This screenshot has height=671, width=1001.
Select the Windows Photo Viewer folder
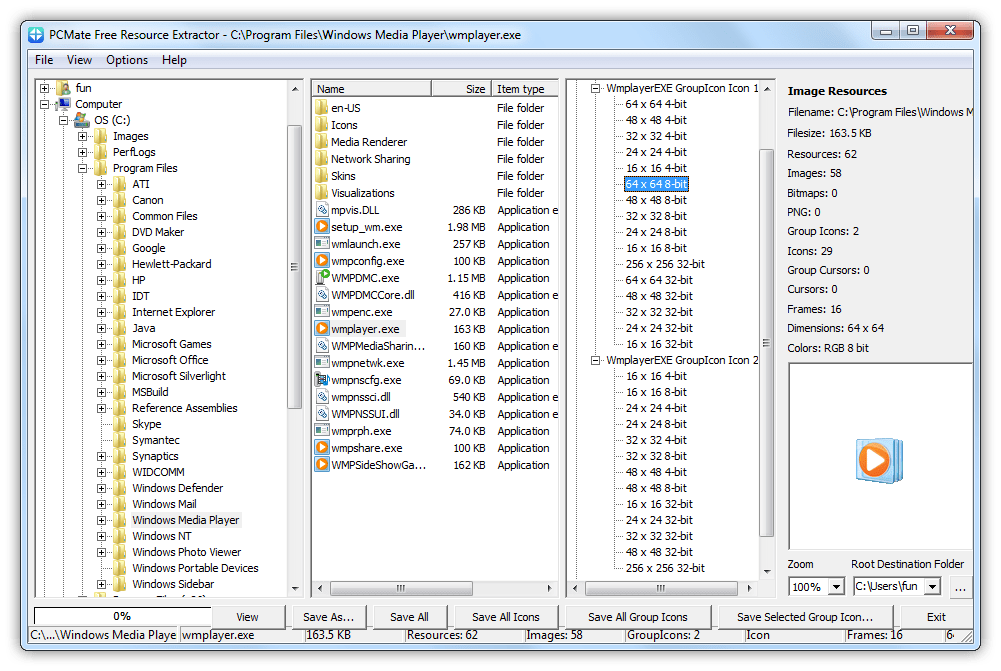click(x=186, y=552)
